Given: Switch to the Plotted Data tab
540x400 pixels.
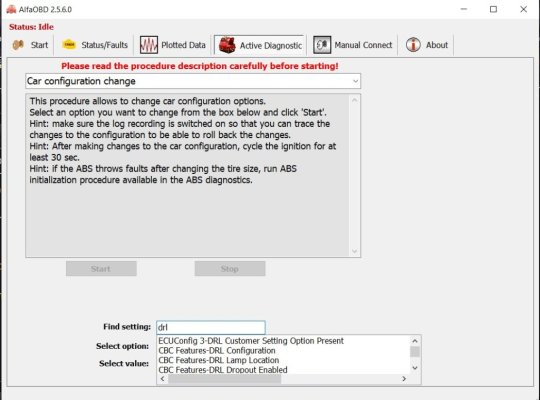Looking at the screenshot, I should (x=173, y=45).
